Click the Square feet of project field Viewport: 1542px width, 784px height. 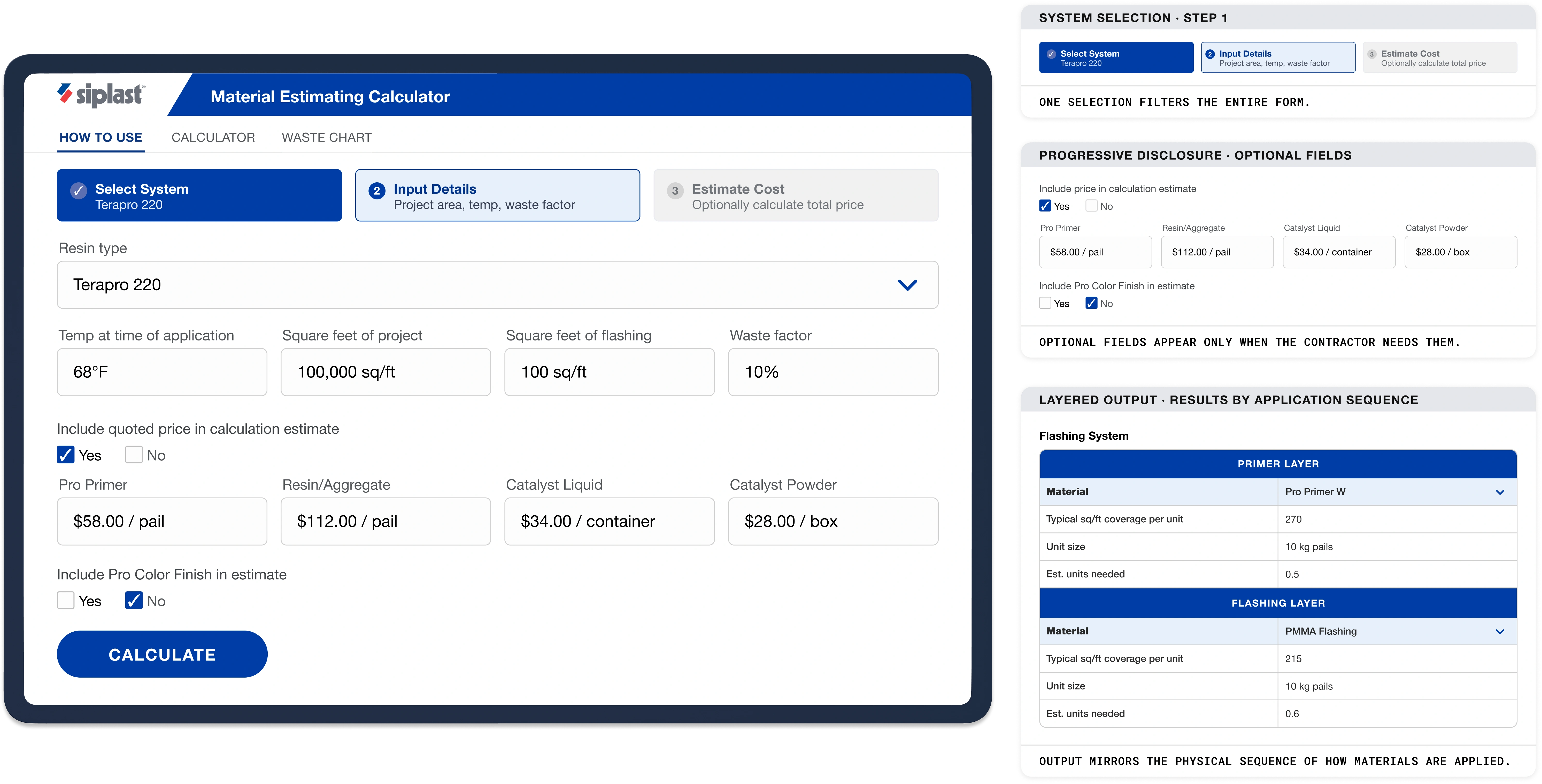pyautogui.click(x=385, y=372)
